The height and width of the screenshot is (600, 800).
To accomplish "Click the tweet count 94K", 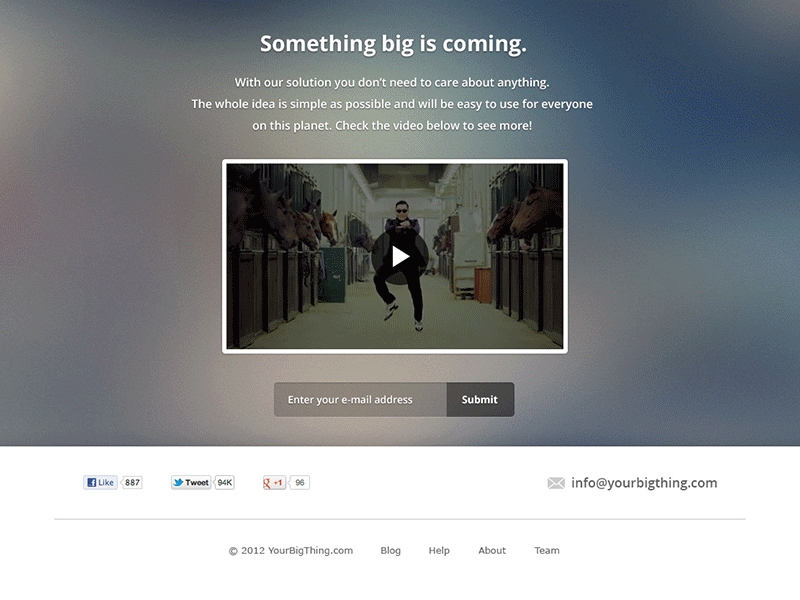I will (x=224, y=483).
